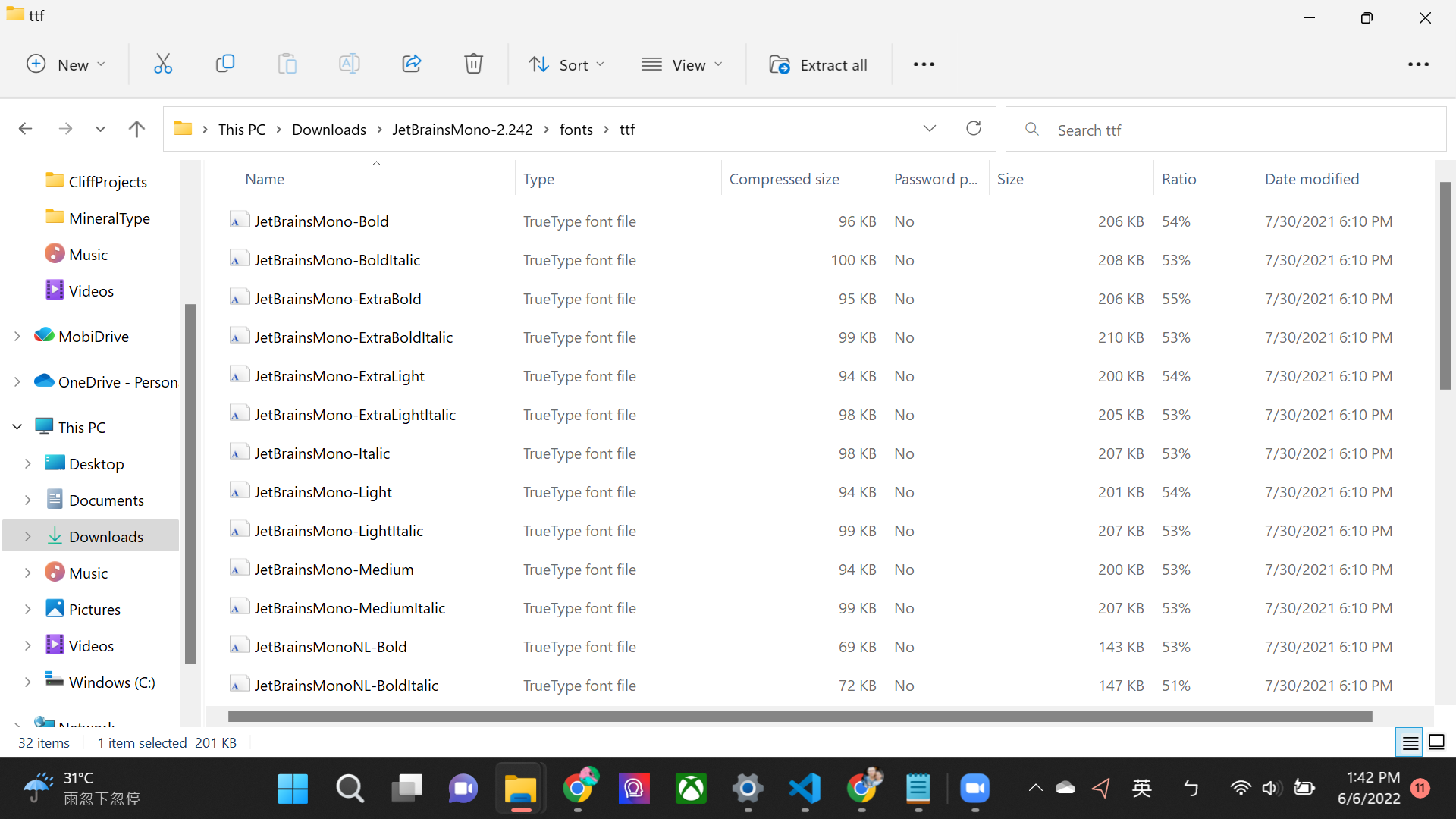Click the Name column header to sort
1456x819 pixels.
point(265,179)
